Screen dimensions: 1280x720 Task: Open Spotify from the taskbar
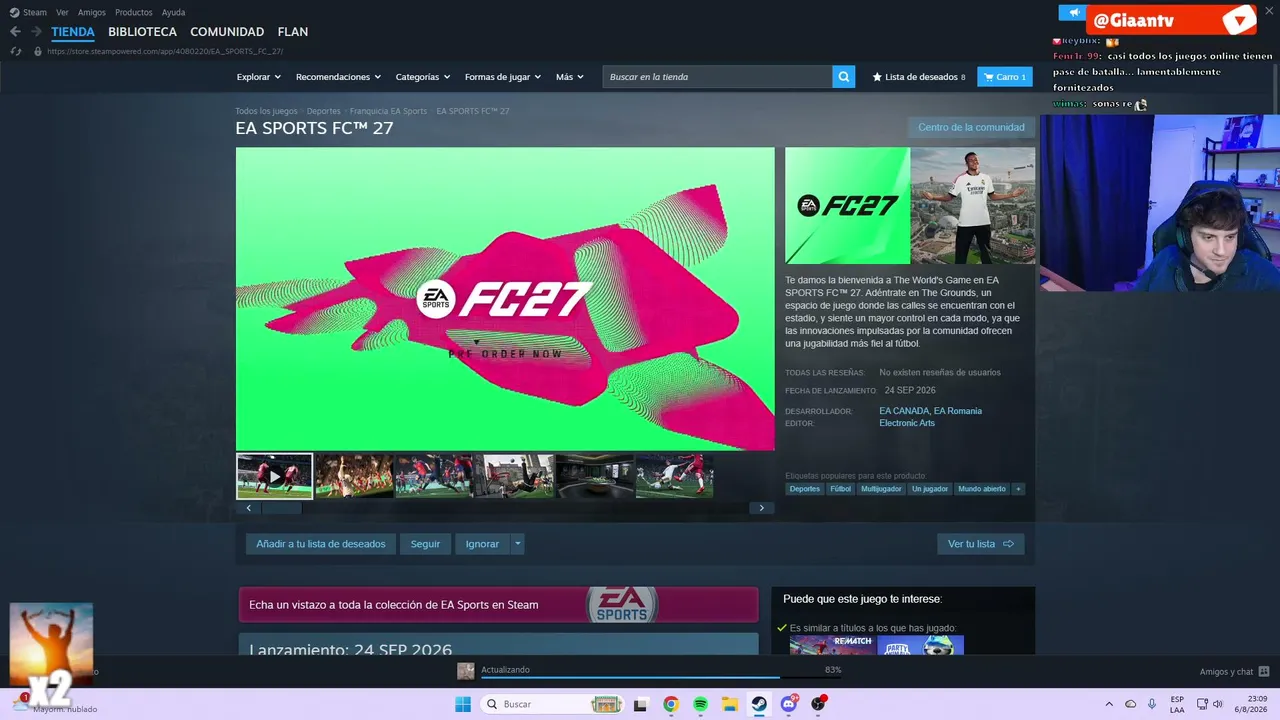click(x=700, y=704)
